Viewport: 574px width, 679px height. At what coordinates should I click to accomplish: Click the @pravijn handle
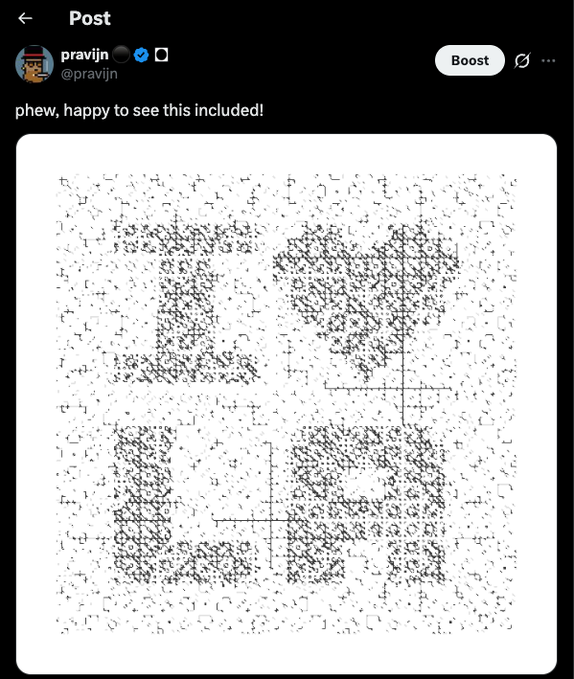pyautogui.click(x=89, y=74)
